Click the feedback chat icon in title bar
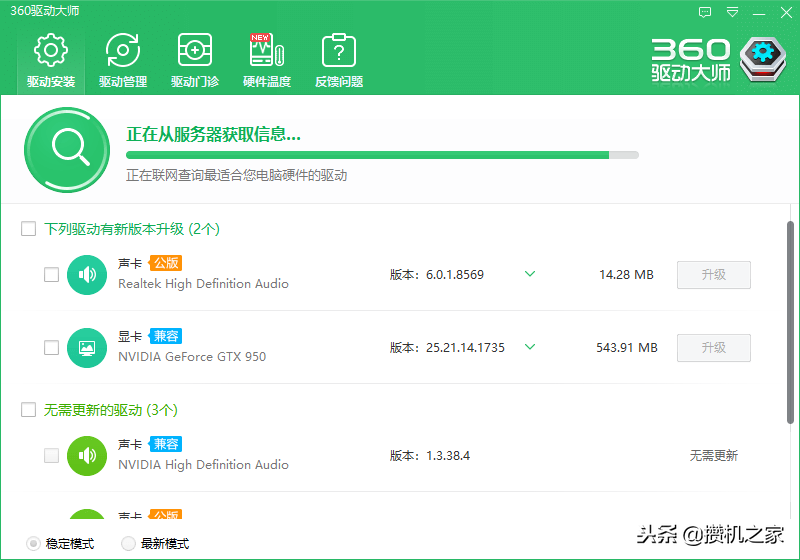Viewport: 800px width, 560px height. 705,12
